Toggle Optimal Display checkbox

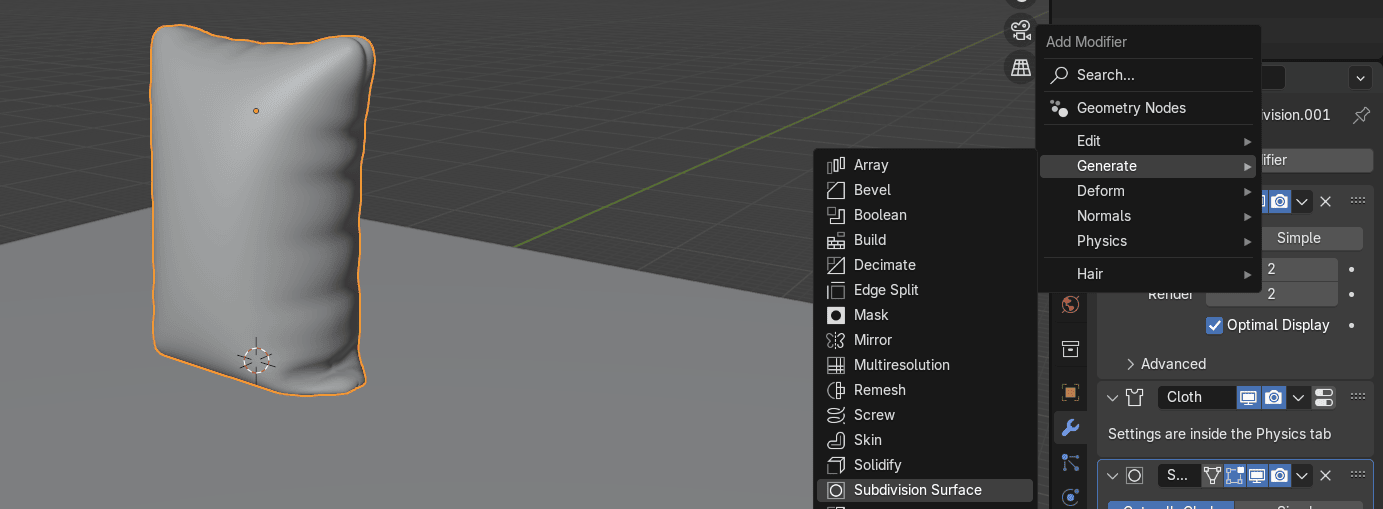1215,325
